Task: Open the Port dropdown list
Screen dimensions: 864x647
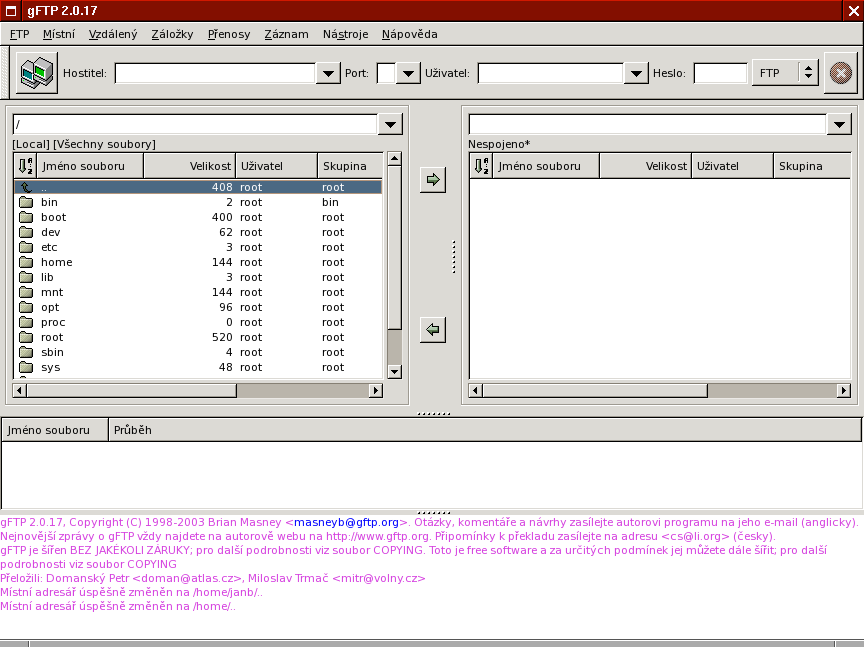Action: pos(408,73)
